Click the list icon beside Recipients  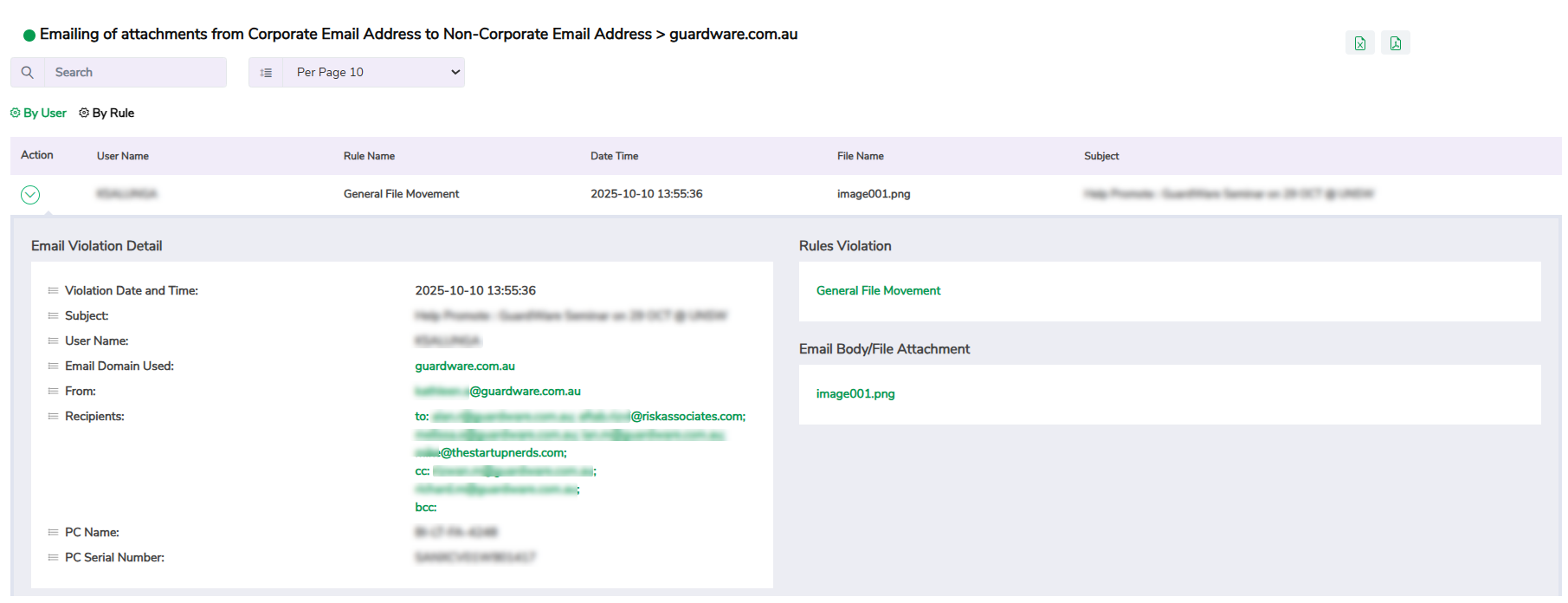coord(52,417)
